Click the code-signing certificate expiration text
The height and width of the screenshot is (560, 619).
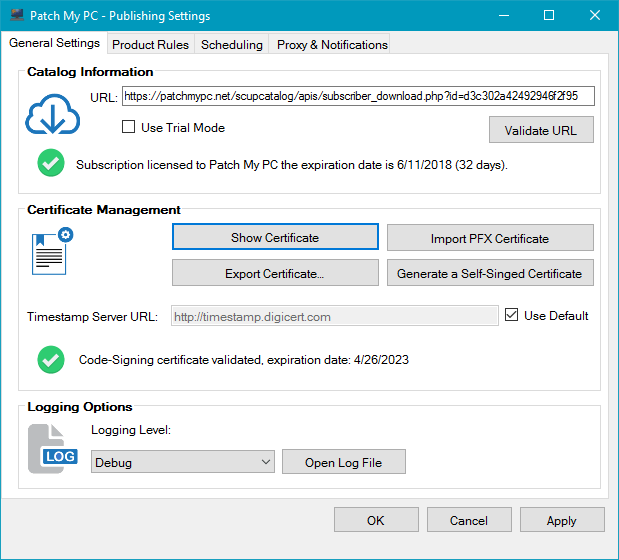pyautogui.click(x=244, y=360)
